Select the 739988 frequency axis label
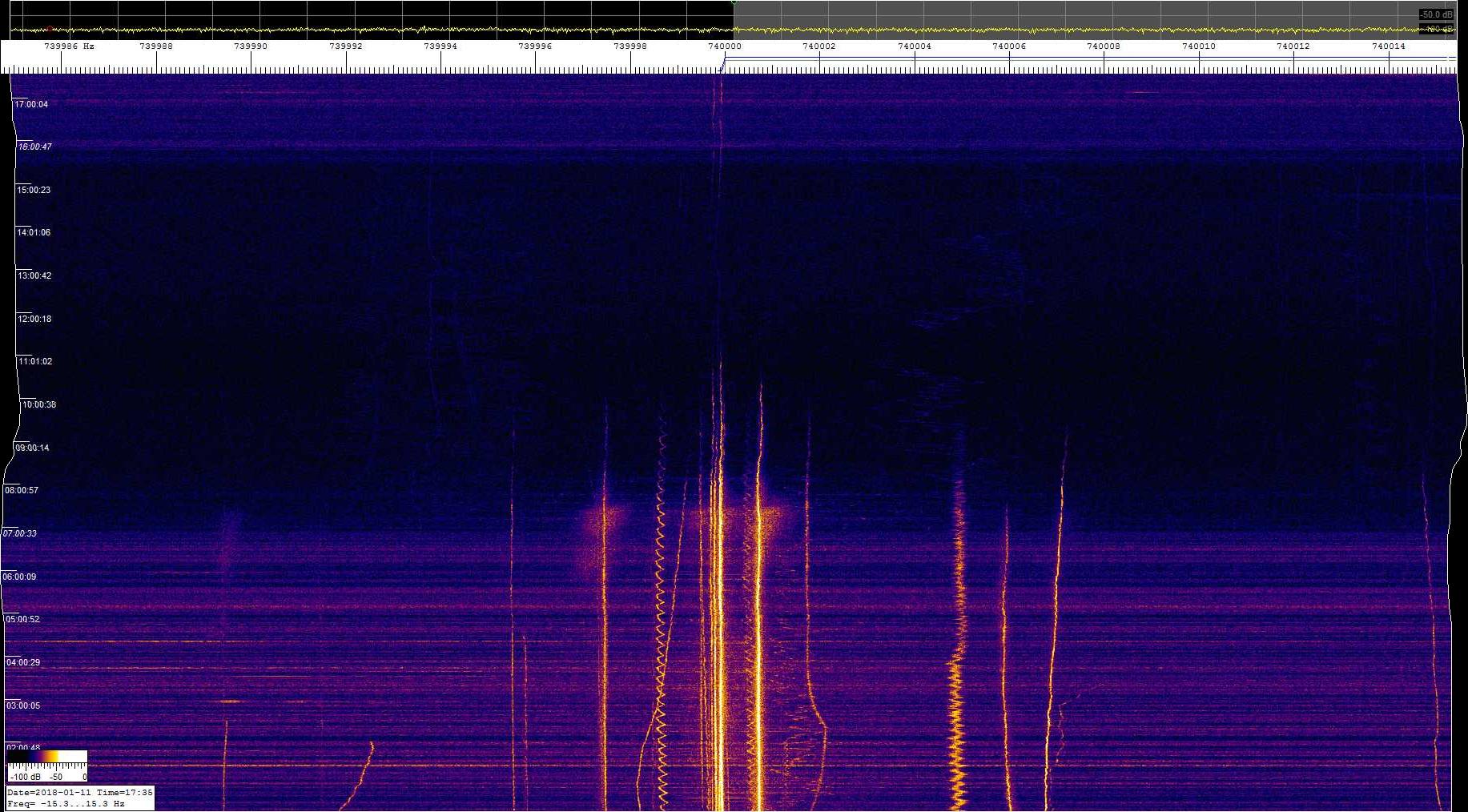 pos(156,46)
